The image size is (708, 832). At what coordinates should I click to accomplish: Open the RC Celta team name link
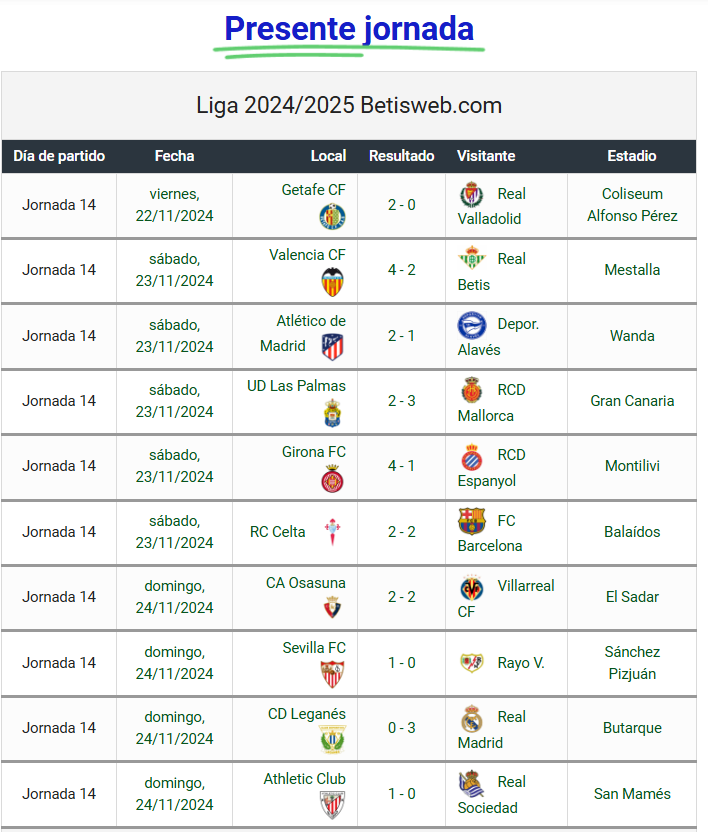[x=278, y=532]
